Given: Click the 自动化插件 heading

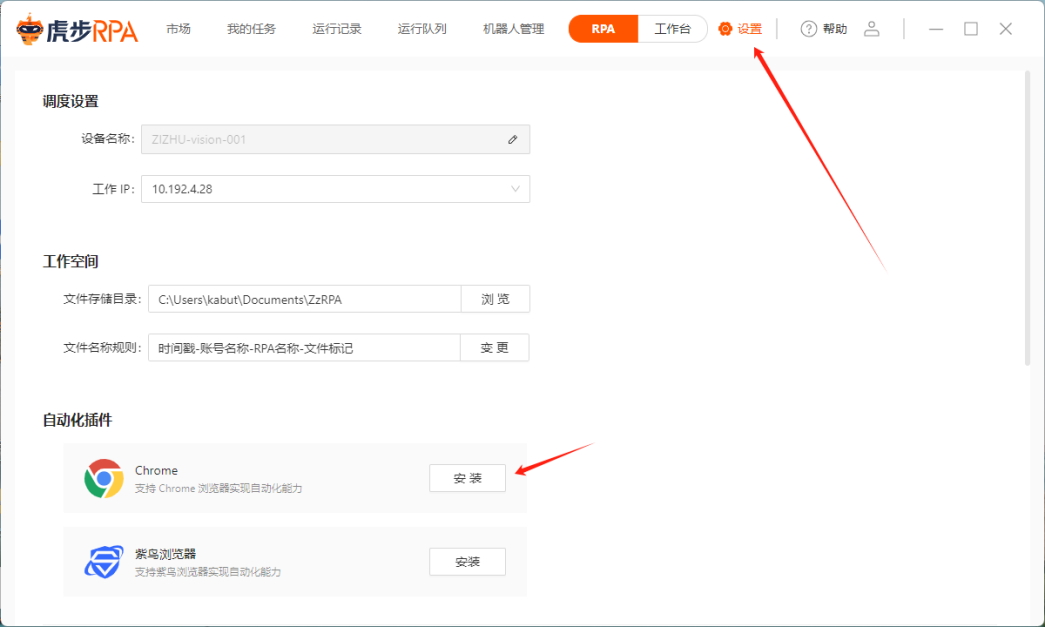Looking at the screenshot, I should point(77,420).
